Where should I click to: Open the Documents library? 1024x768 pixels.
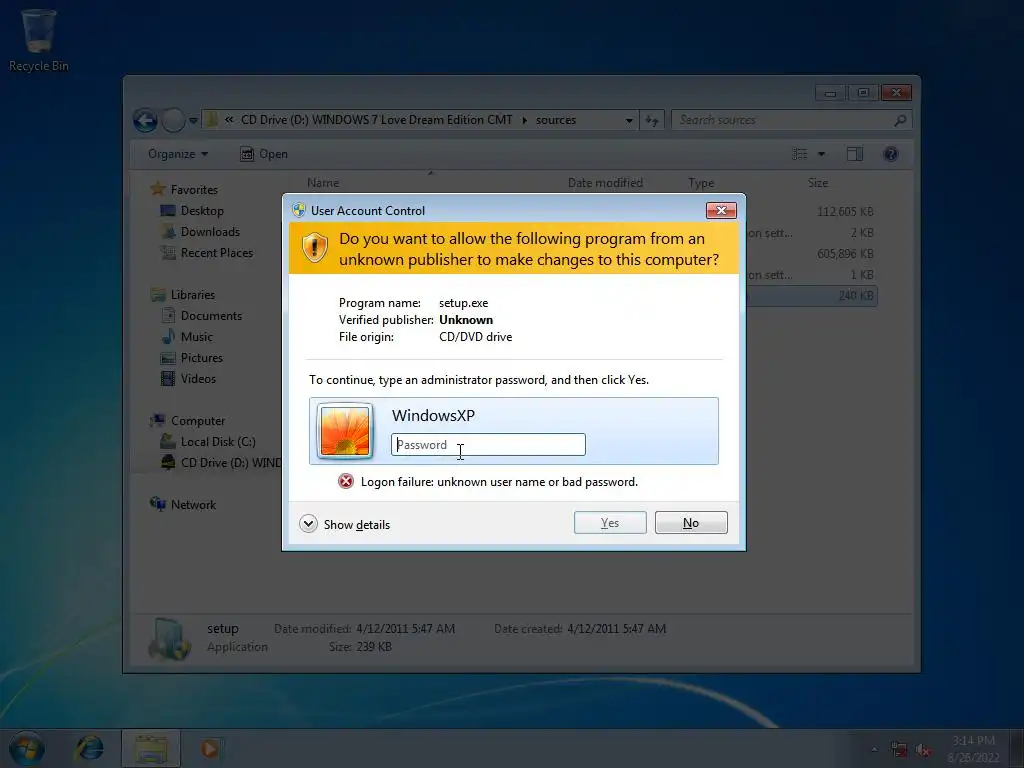[x=201, y=315]
